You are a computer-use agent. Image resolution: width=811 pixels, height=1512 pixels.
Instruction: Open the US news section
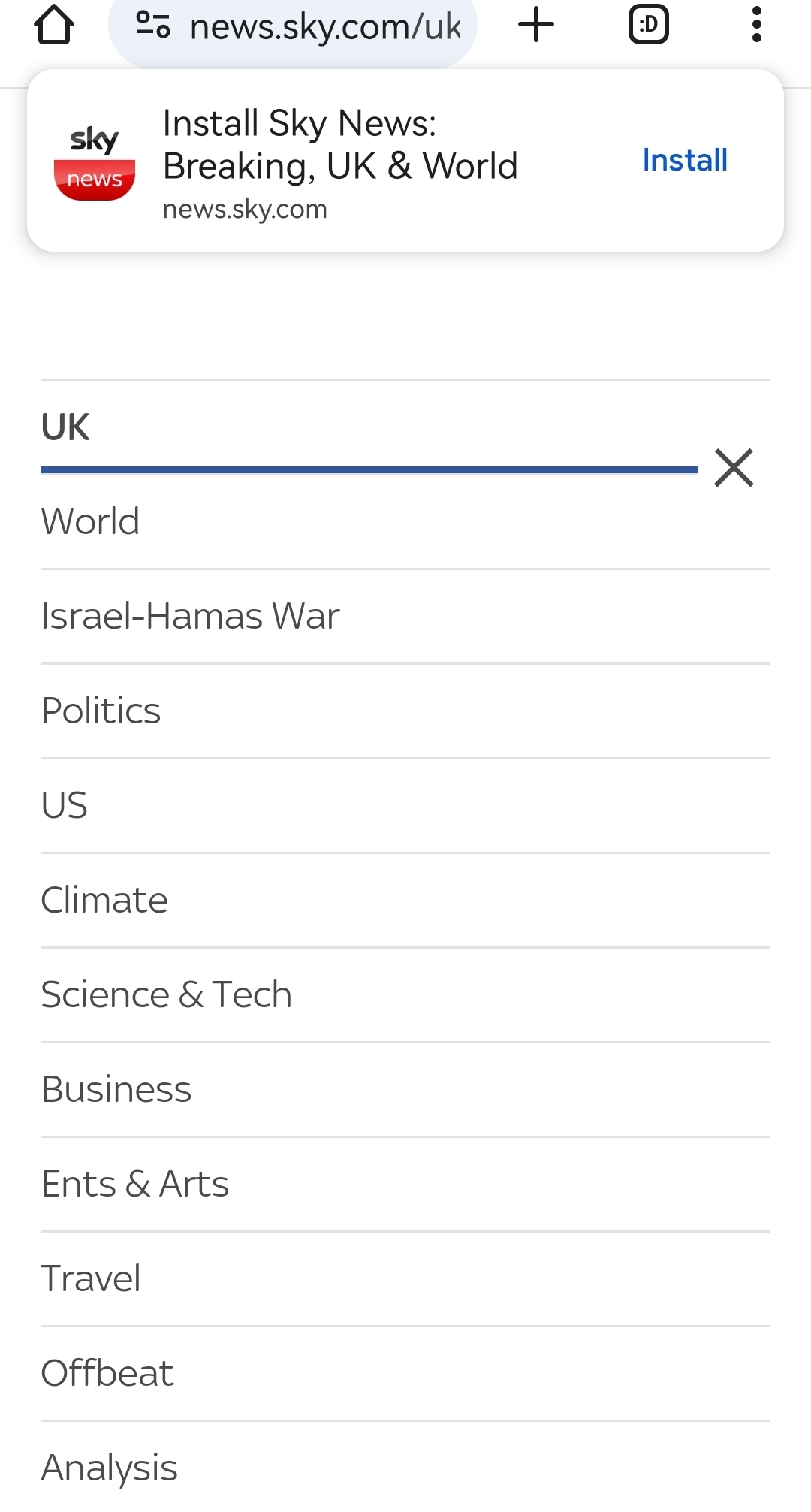click(x=65, y=805)
